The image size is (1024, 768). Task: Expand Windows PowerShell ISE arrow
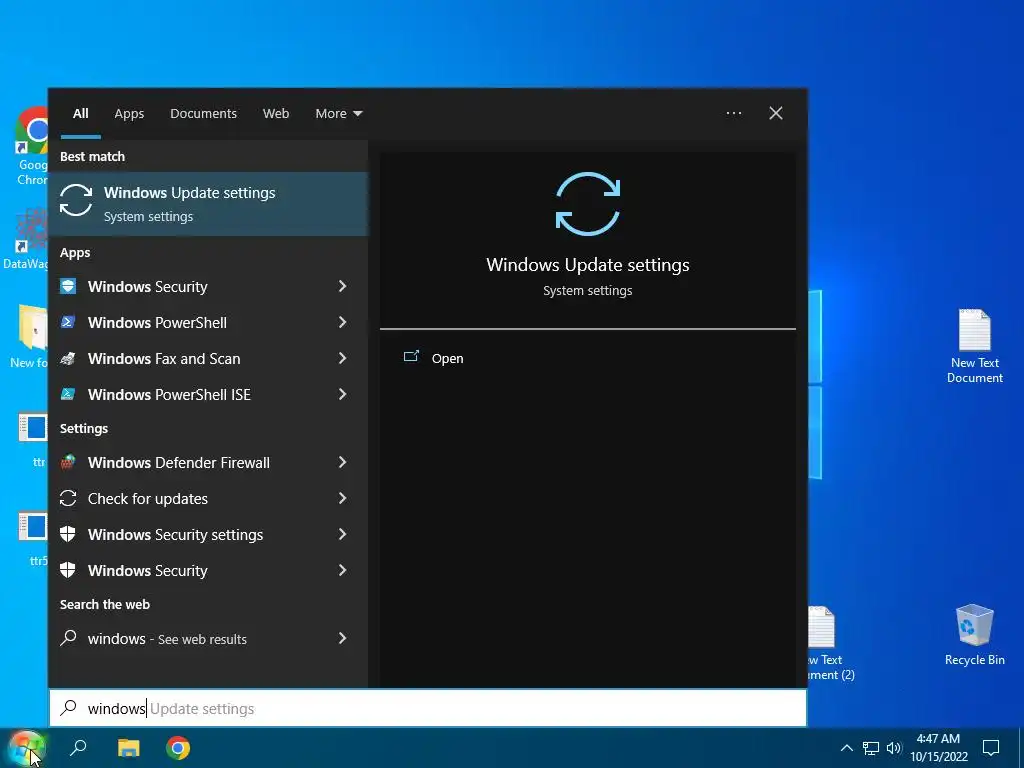click(342, 394)
